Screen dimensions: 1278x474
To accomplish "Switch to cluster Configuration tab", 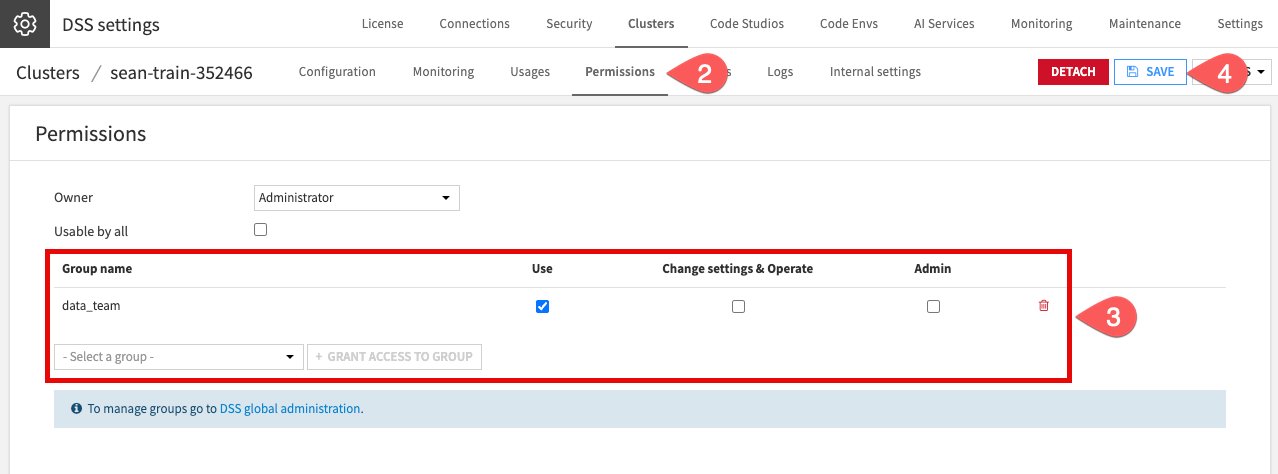I will [x=337, y=72].
